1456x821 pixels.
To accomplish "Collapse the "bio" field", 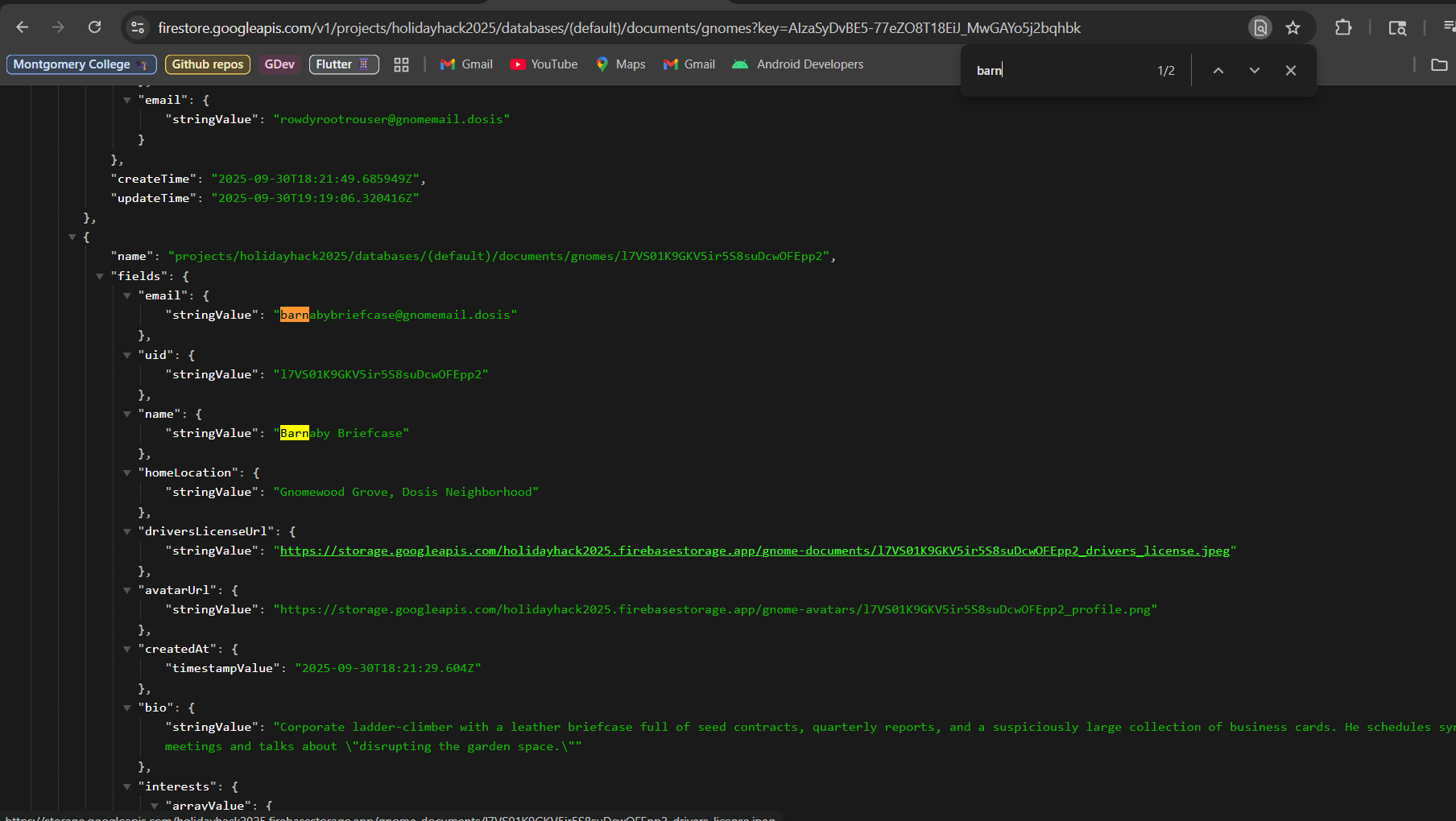I will (x=127, y=708).
